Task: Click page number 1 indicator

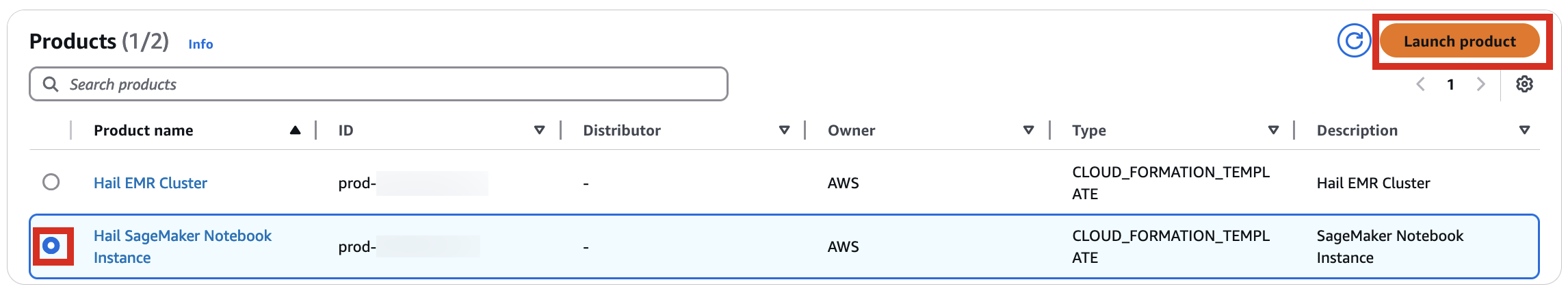Action: tap(1450, 84)
